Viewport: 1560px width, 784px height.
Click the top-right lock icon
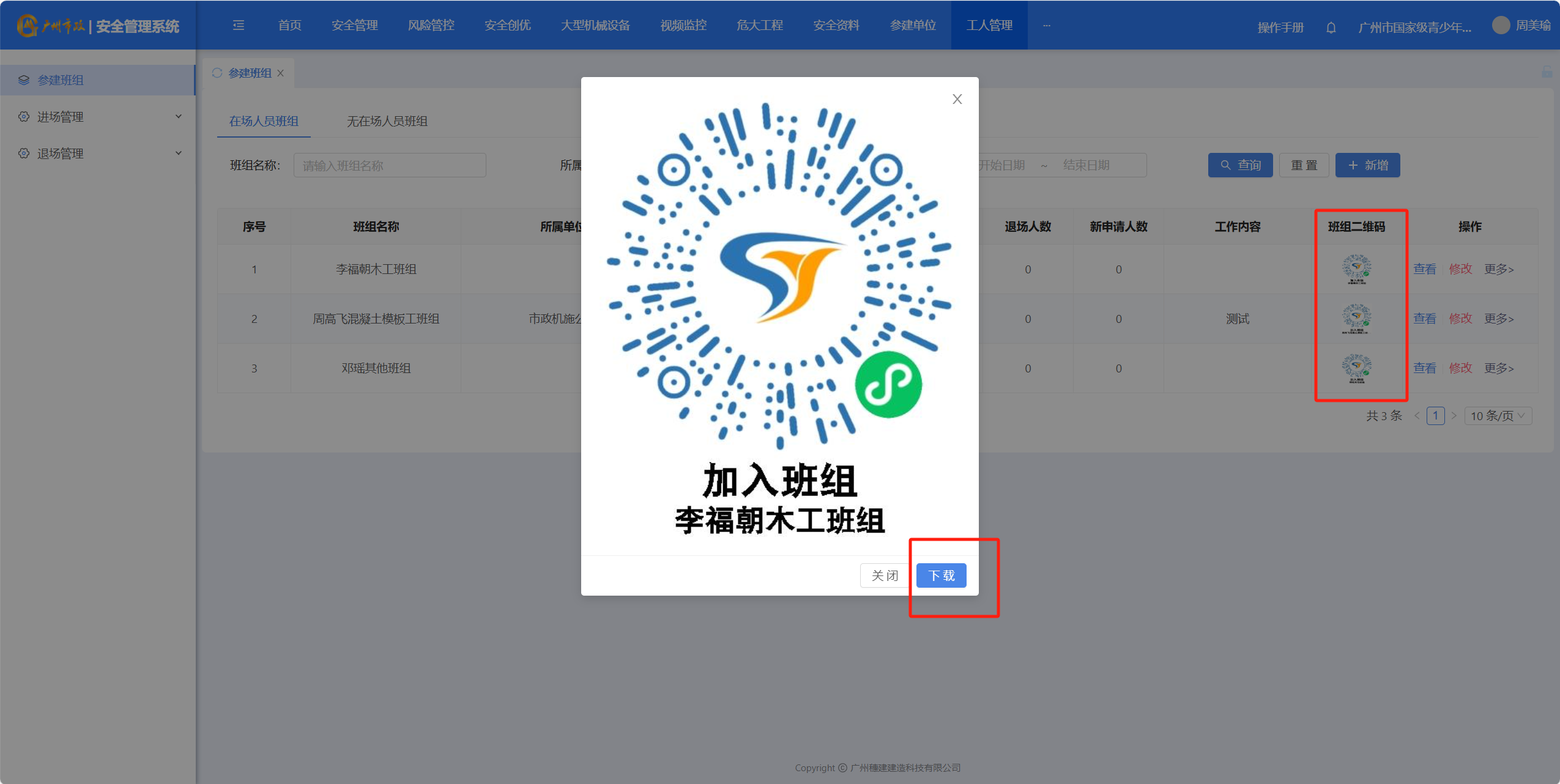point(1547,72)
